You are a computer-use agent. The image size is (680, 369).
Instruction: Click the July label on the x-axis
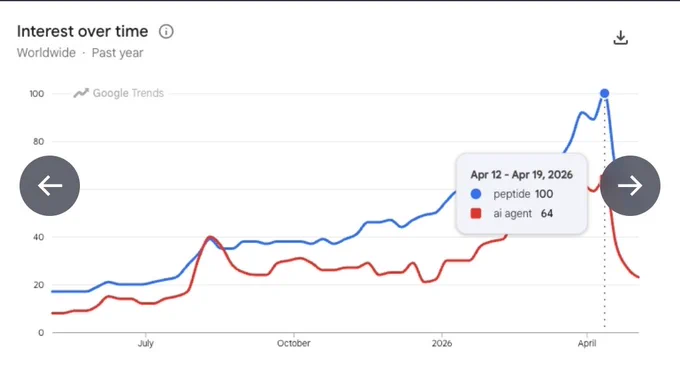point(146,343)
